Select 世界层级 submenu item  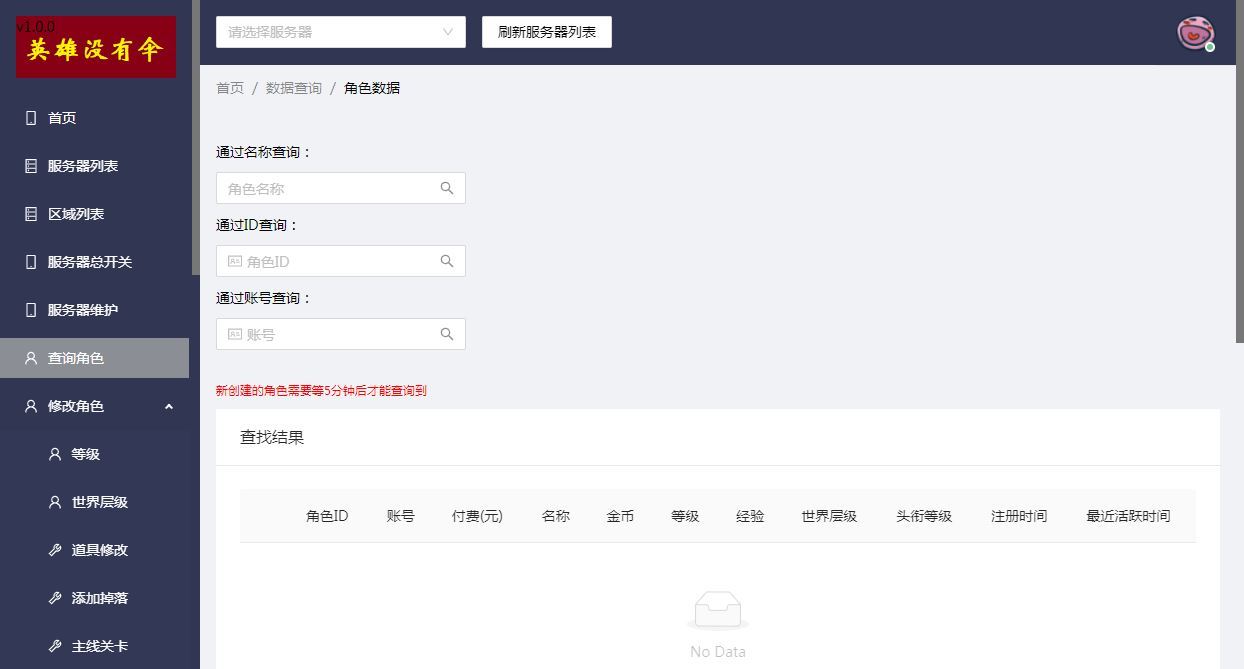[100, 502]
